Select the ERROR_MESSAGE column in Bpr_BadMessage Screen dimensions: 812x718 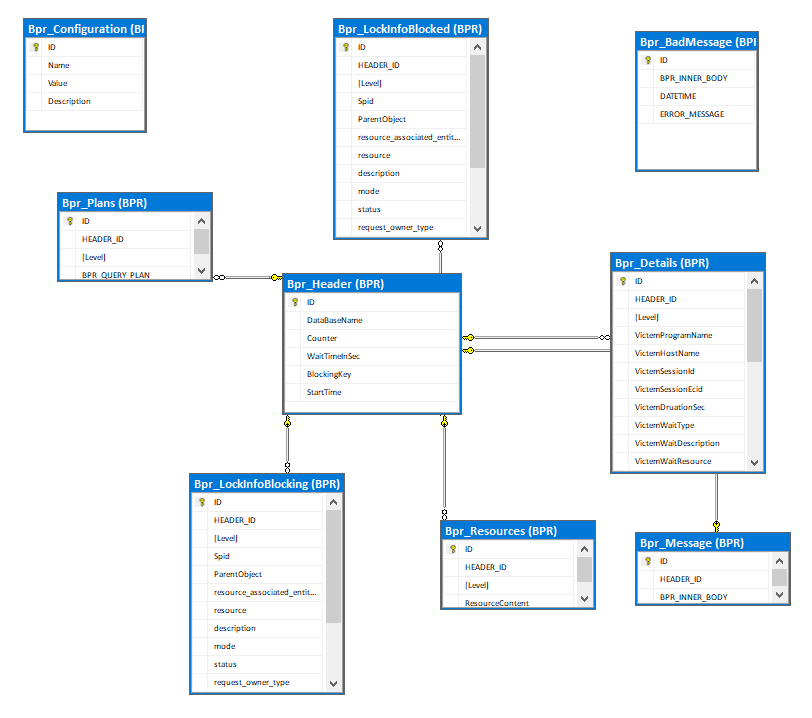click(697, 114)
